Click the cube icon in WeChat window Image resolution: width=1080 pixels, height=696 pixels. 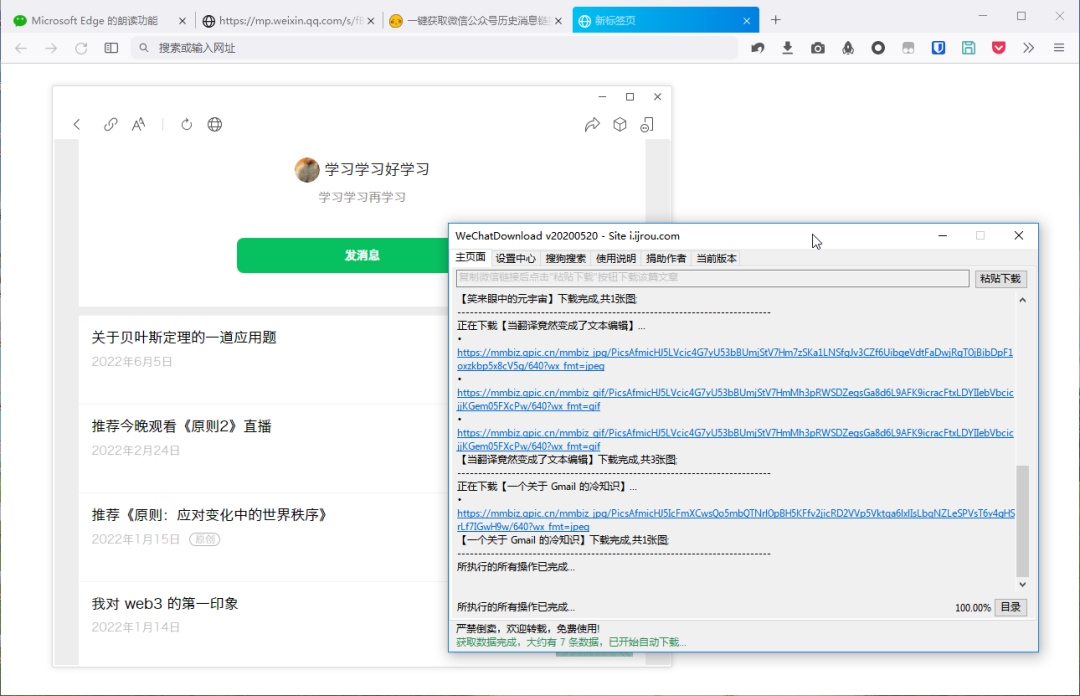pyautogui.click(x=620, y=125)
